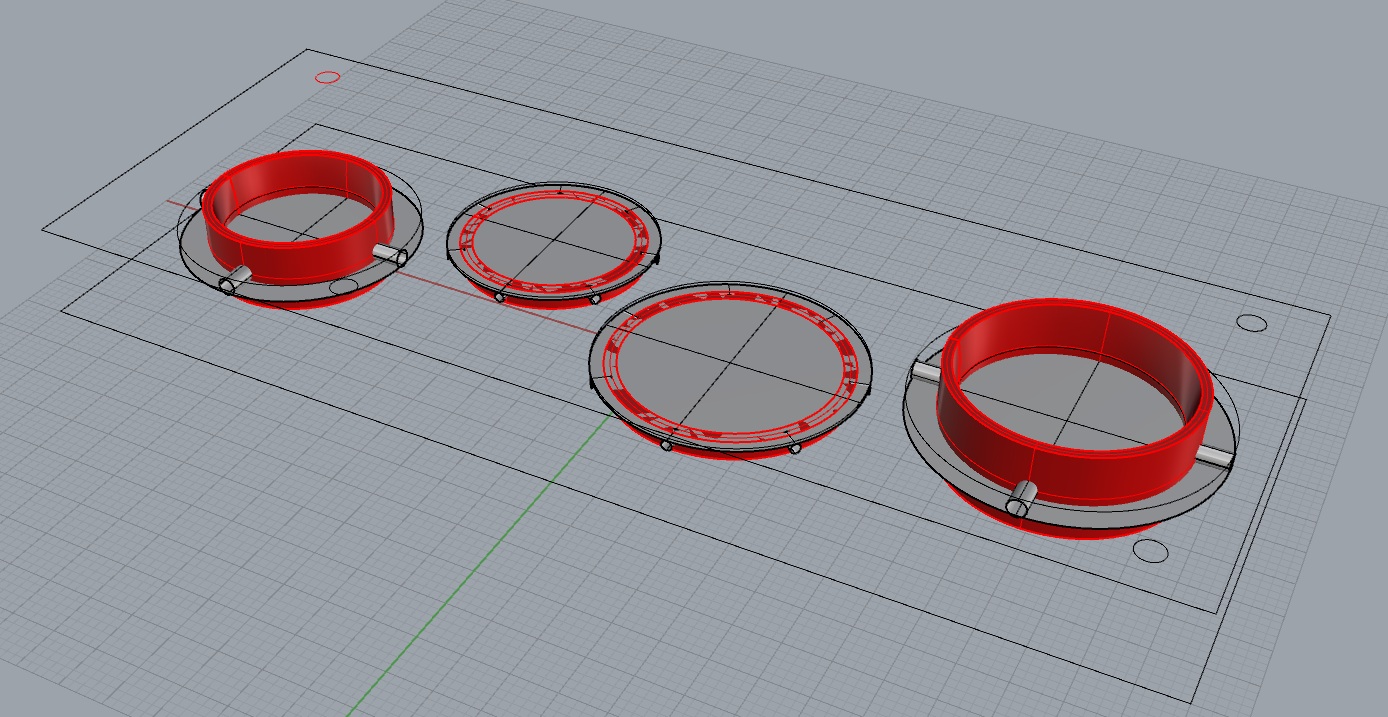Click the green Y-axis line on the grid

coord(480,565)
